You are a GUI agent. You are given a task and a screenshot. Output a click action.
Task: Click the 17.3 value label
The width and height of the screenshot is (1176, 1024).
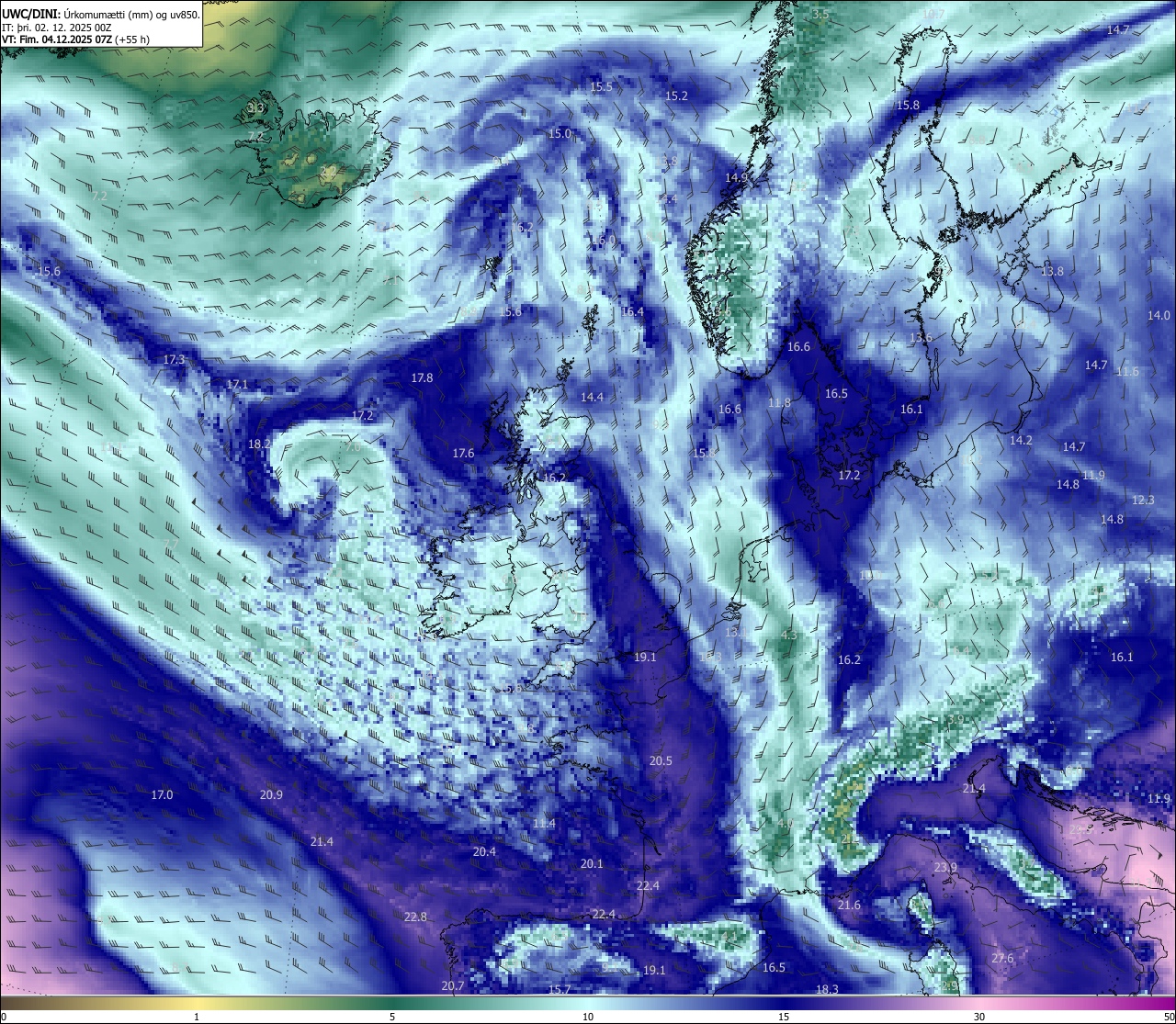point(174,359)
